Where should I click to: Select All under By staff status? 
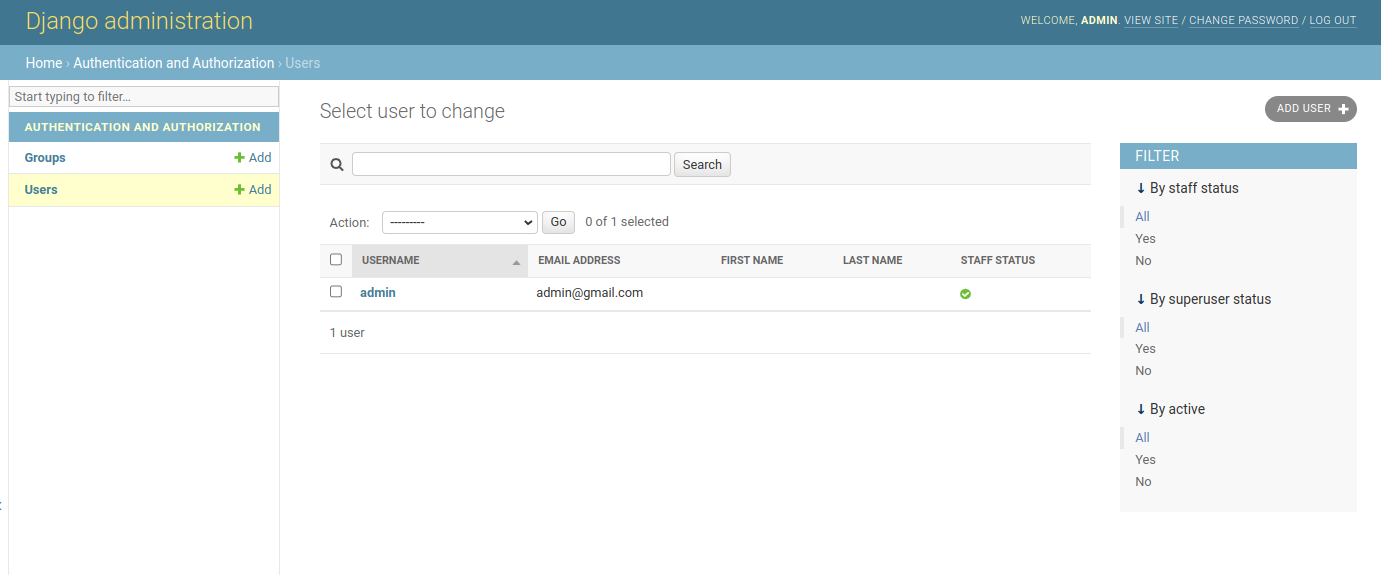(1142, 217)
